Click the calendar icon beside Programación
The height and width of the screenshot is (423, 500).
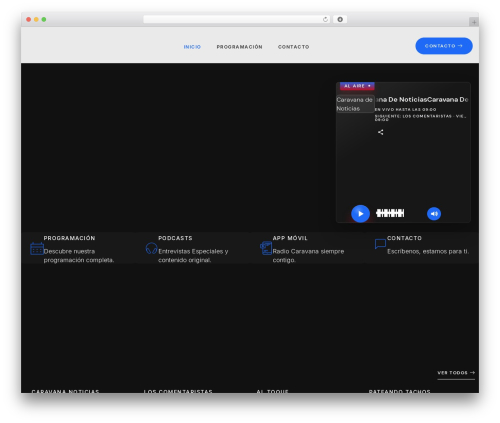[x=37, y=249]
